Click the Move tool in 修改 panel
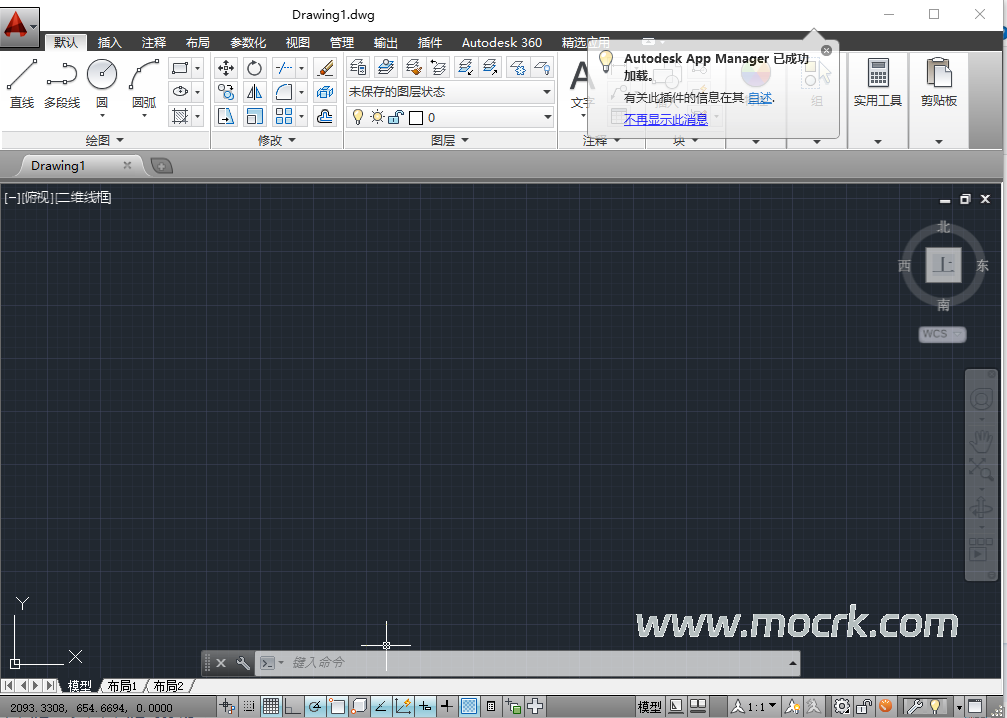 pyautogui.click(x=226, y=68)
